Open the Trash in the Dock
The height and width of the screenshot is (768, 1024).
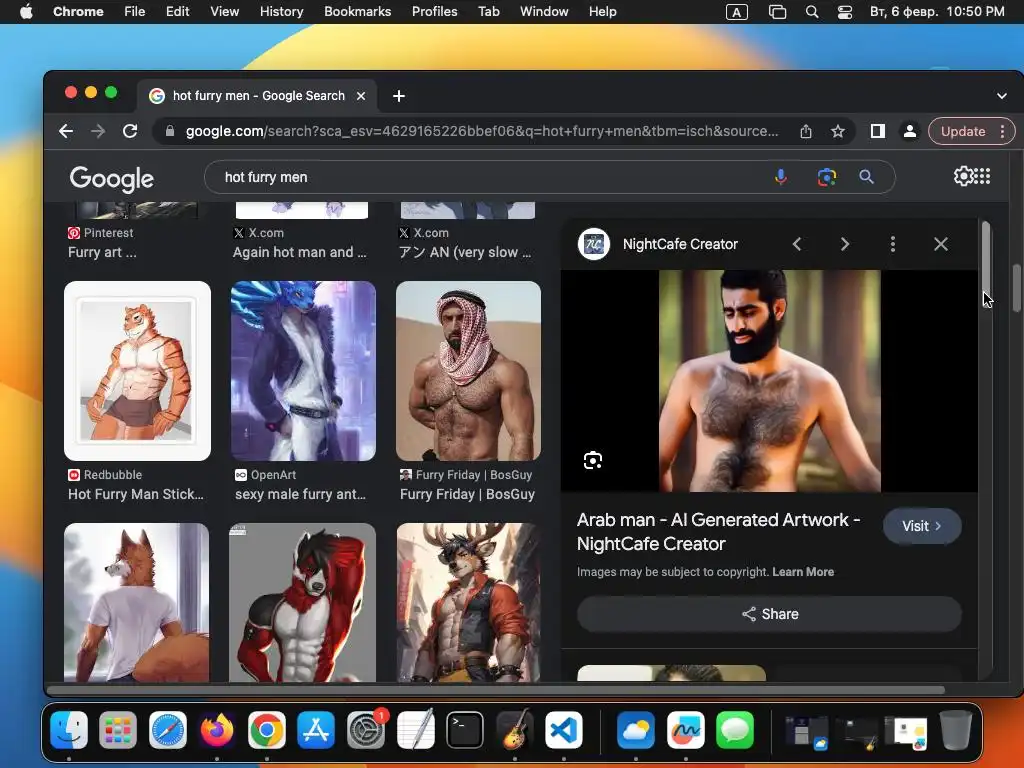coord(955,729)
